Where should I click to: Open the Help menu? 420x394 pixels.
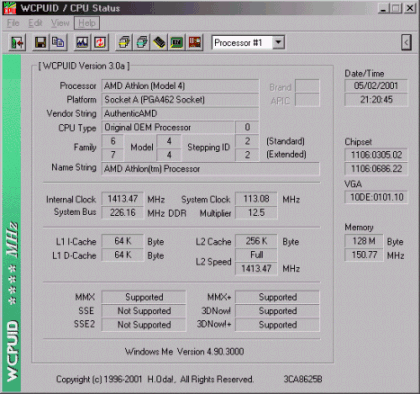tap(87, 23)
